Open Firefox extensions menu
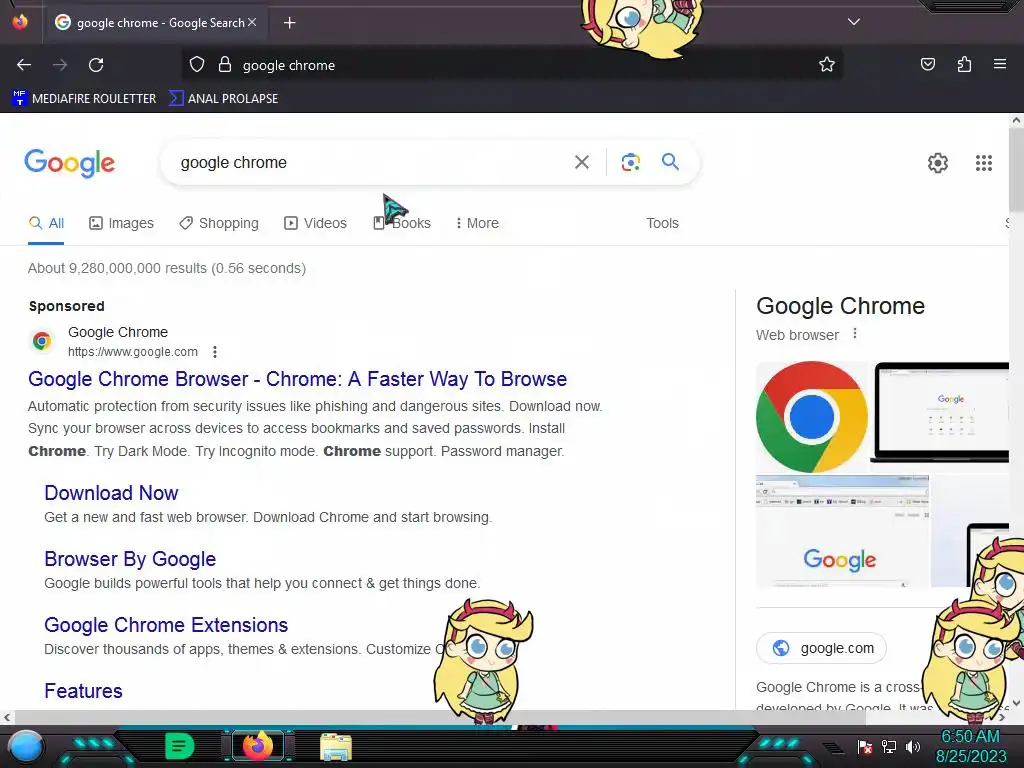 click(964, 65)
